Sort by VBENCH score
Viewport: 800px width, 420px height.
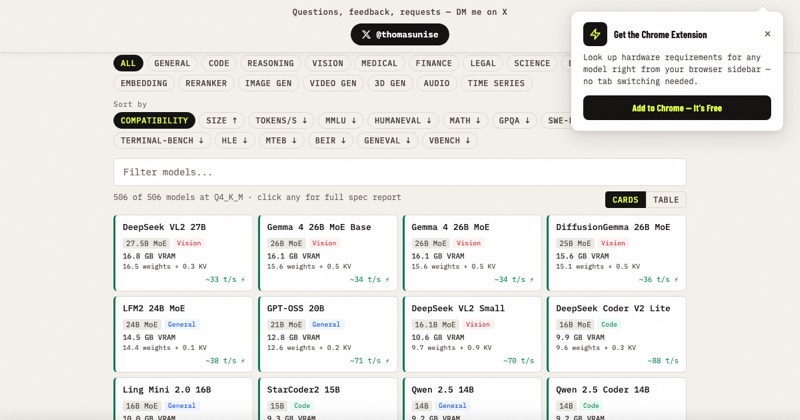449,140
